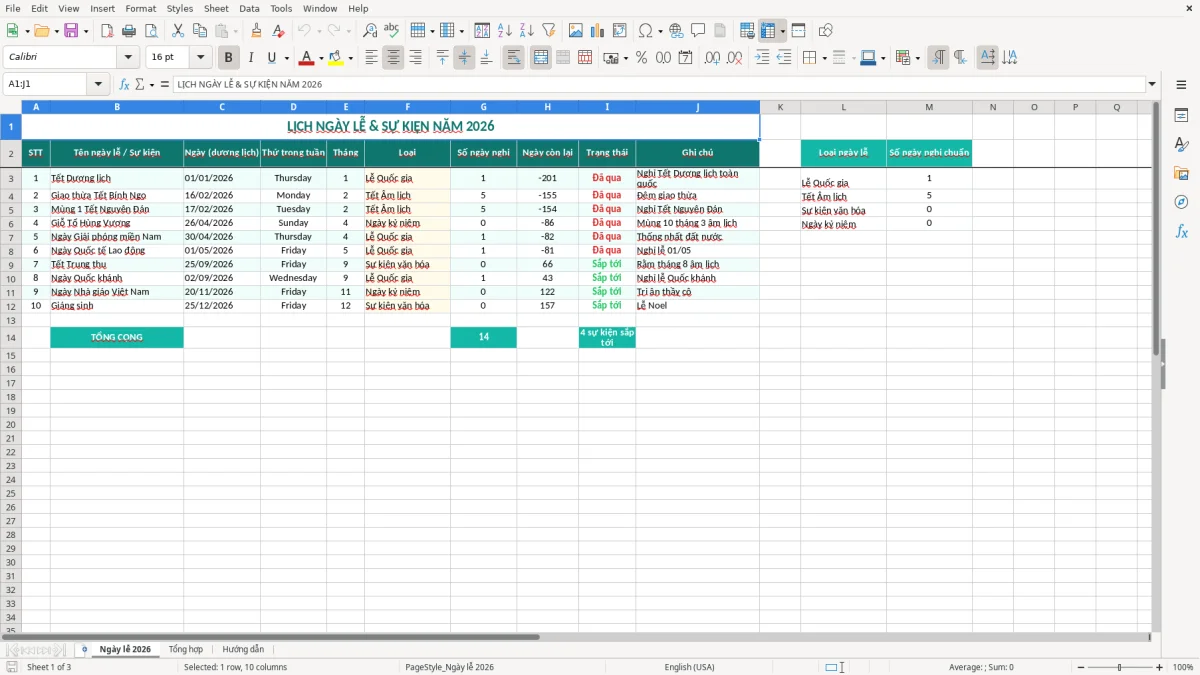Click zoom out minus button
Image resolution: width=1200 pixels, height=675 pixels.
click(x=1081, y=667)
